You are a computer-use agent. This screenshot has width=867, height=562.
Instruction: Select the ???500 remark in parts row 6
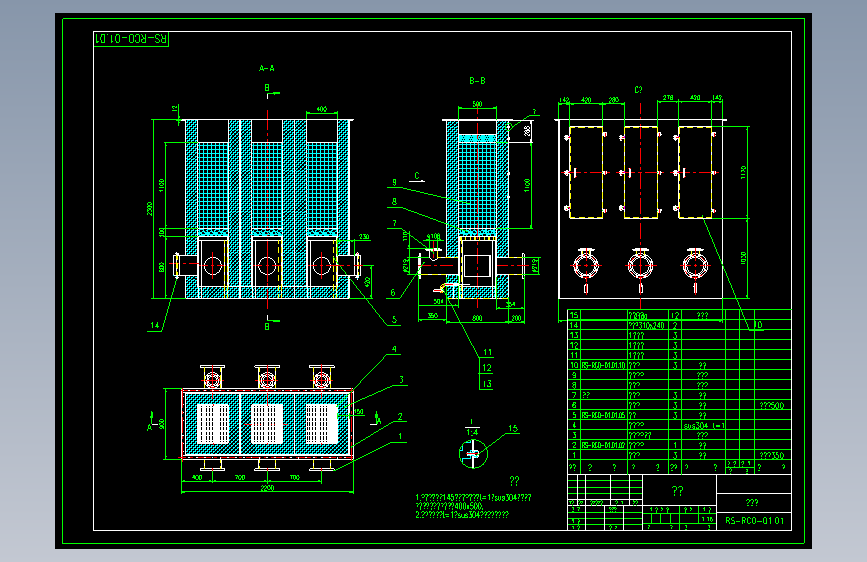pos(772,405)
